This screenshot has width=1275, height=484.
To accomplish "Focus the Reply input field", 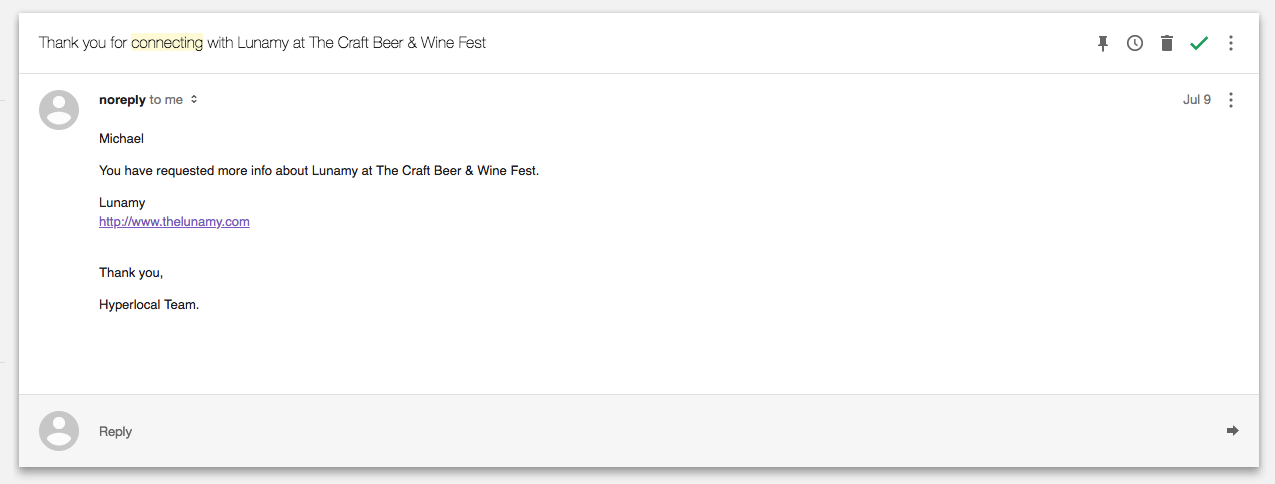I will tap(640, 431).
